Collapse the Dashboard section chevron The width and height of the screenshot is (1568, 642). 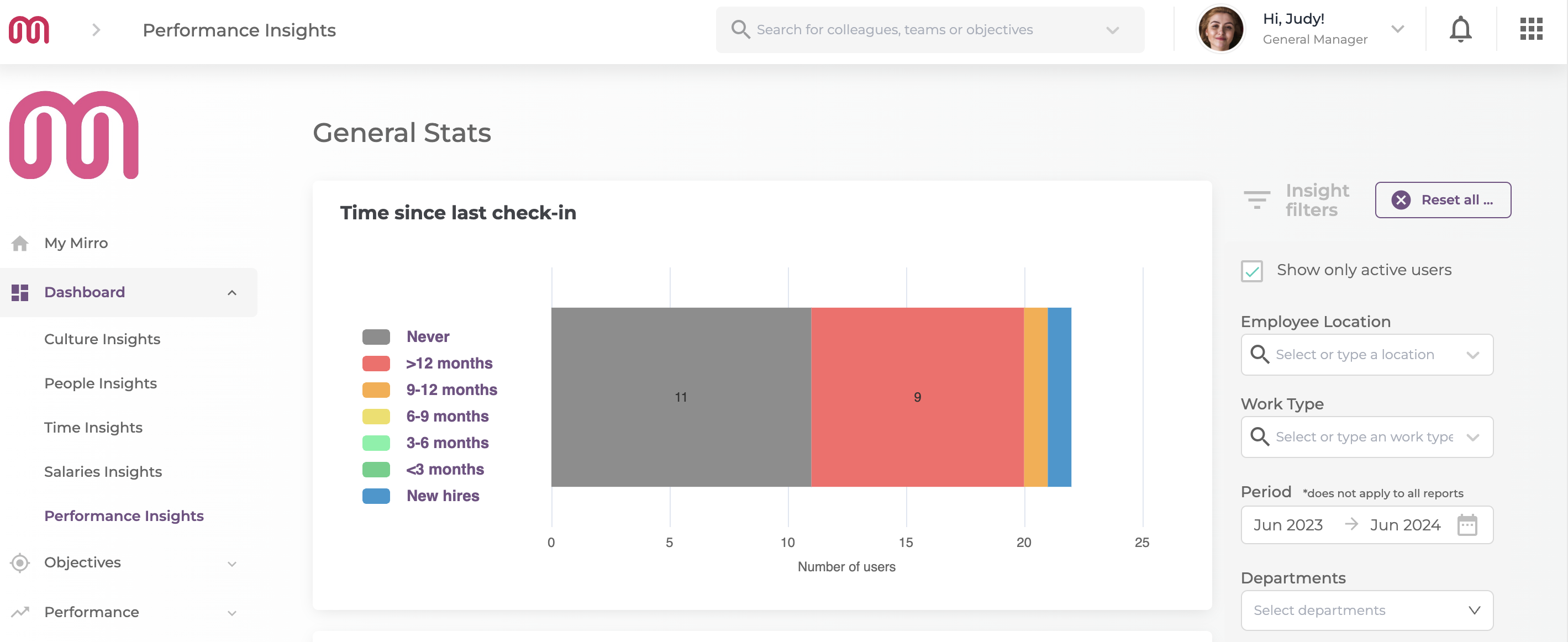pos(231,292)
